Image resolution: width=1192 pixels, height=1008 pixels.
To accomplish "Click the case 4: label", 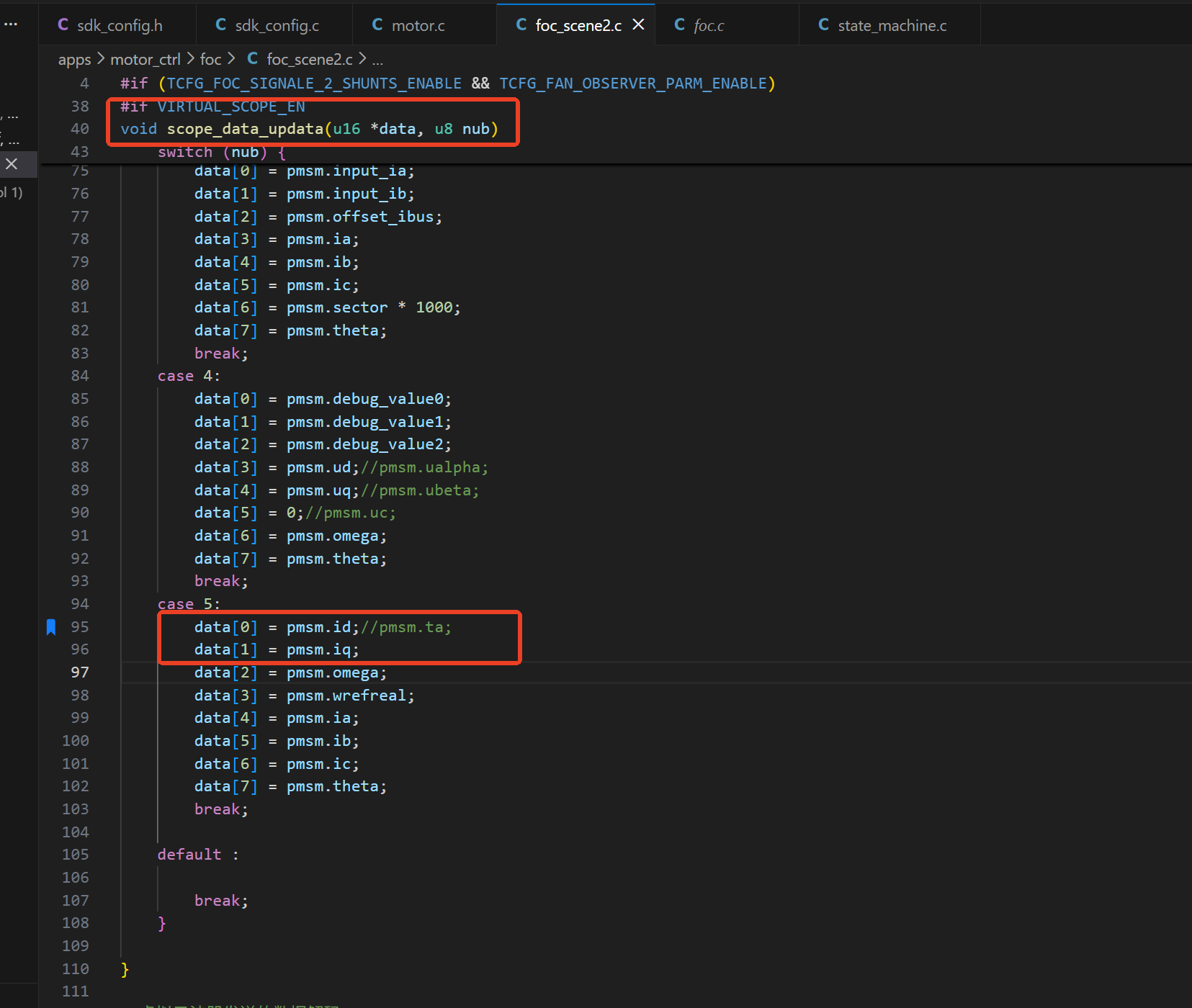I will (x=189, y=376).
